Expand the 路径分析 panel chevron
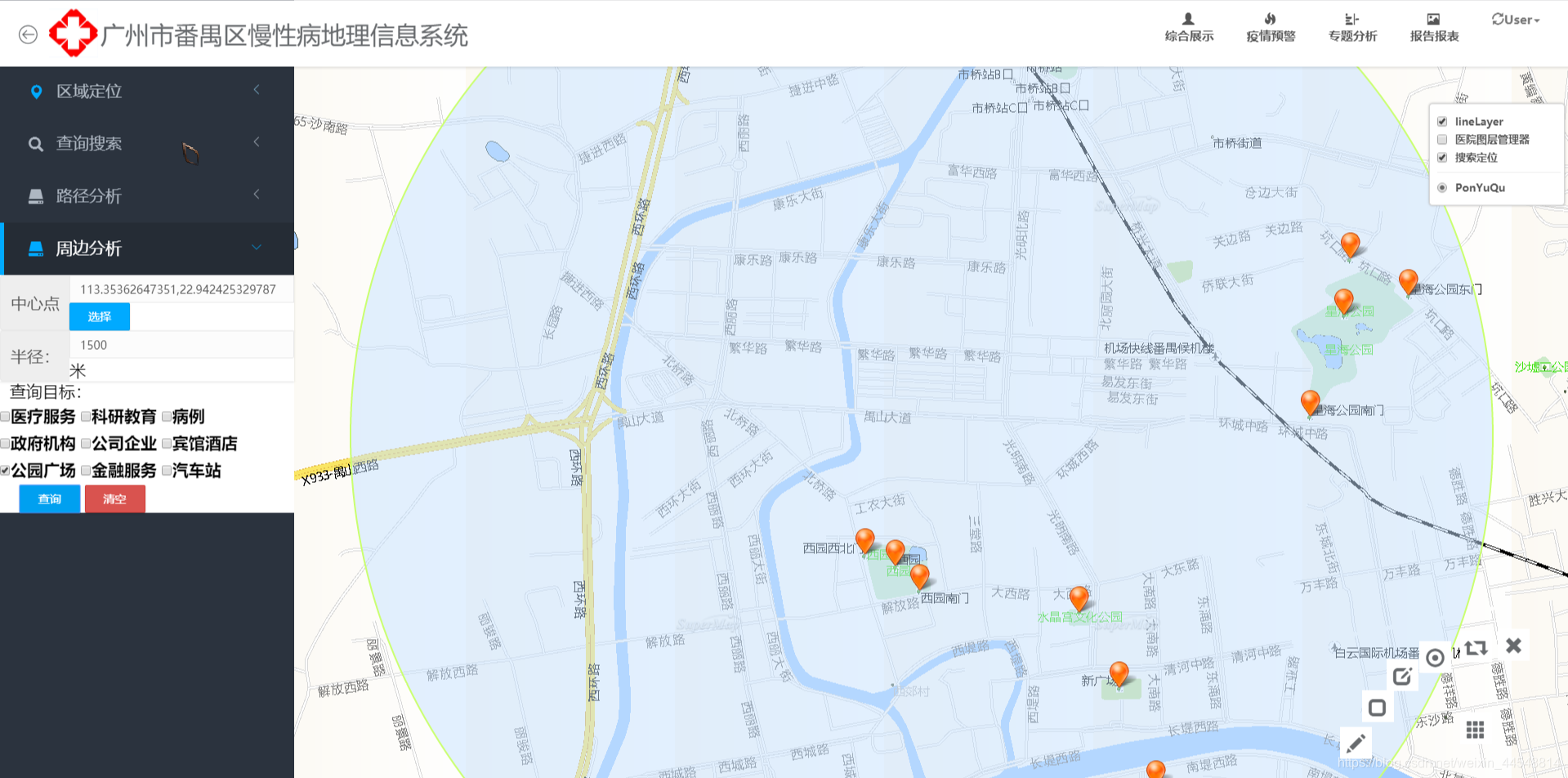The height and width of the screenshot is (778, 1568). pos(257,194)
